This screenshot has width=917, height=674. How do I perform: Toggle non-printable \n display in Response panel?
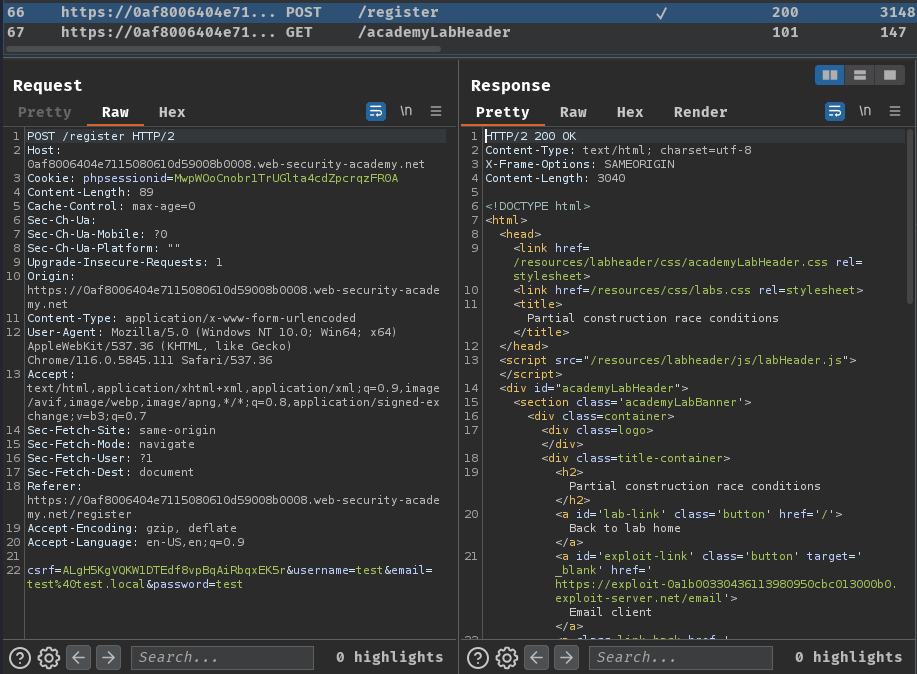(x=865, y=111)
